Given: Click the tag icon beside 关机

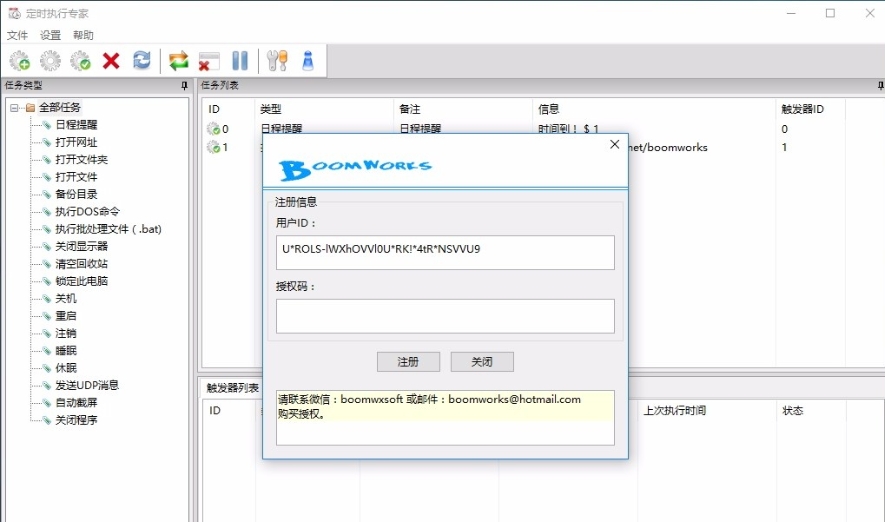Looking at the screenshot, I should point(47,299).
